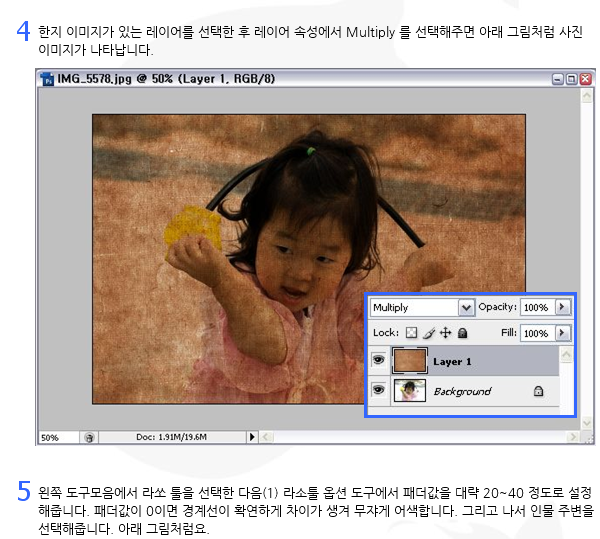Hide the Background layer eye icon
The height and width of the screenshot is (539, 600).
tap(378, 390)
